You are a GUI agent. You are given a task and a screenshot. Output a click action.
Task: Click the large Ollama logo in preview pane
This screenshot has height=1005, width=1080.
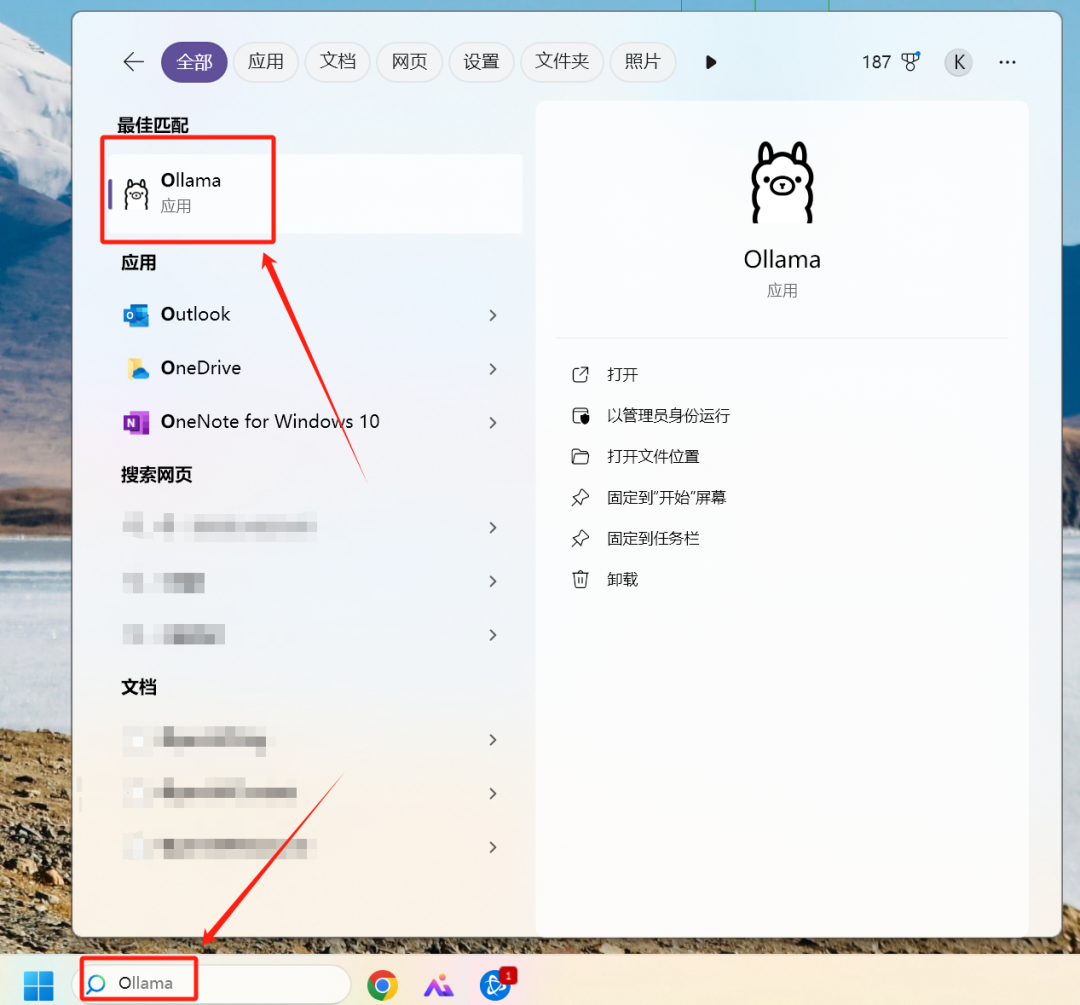(782, 183)
